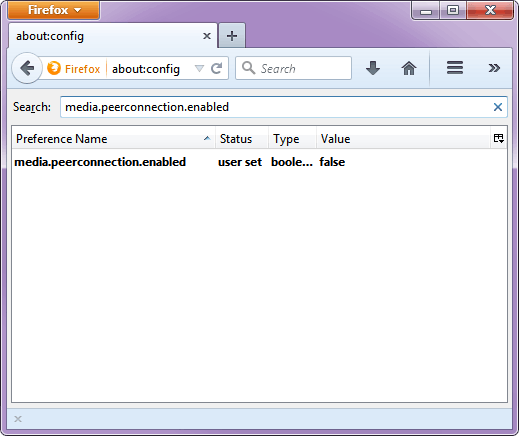The image size is (519, 436).
Task: Reload the page with the refresh icon
Action: click(x=217, y=69)
